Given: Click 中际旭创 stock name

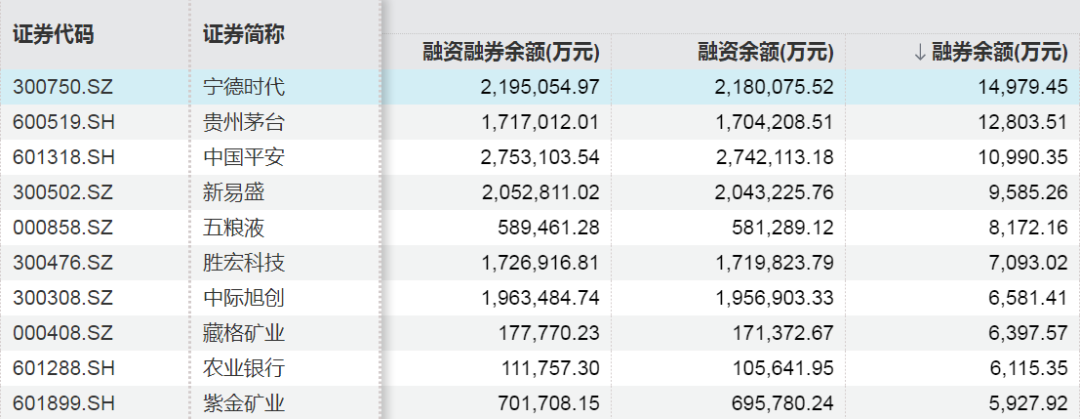Looking at the screenshot, I should pyautogui.click(x=243, y=298).
